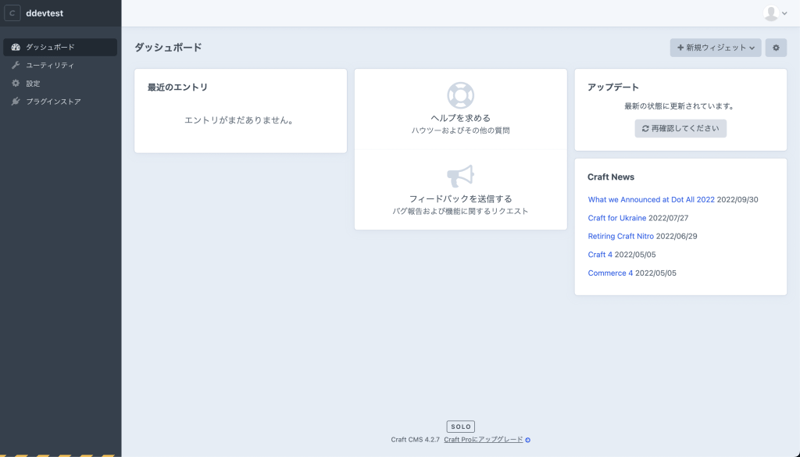Click the 設定 gear icon in sidebar
This screenshot has height=457, width=800.
tap(16, 83)
